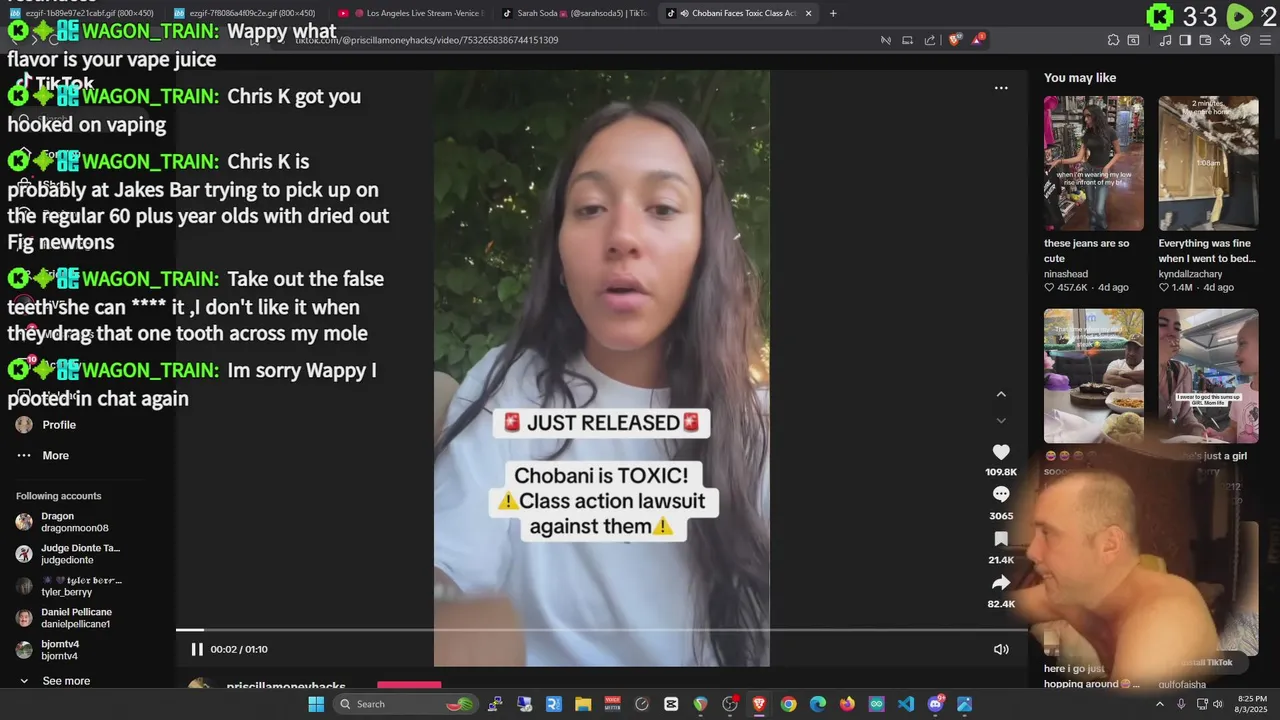Image resolution: width=1280 pixels, height=720 pixels.
Task: Open the Windows Start menu
Action: [316, 704]
